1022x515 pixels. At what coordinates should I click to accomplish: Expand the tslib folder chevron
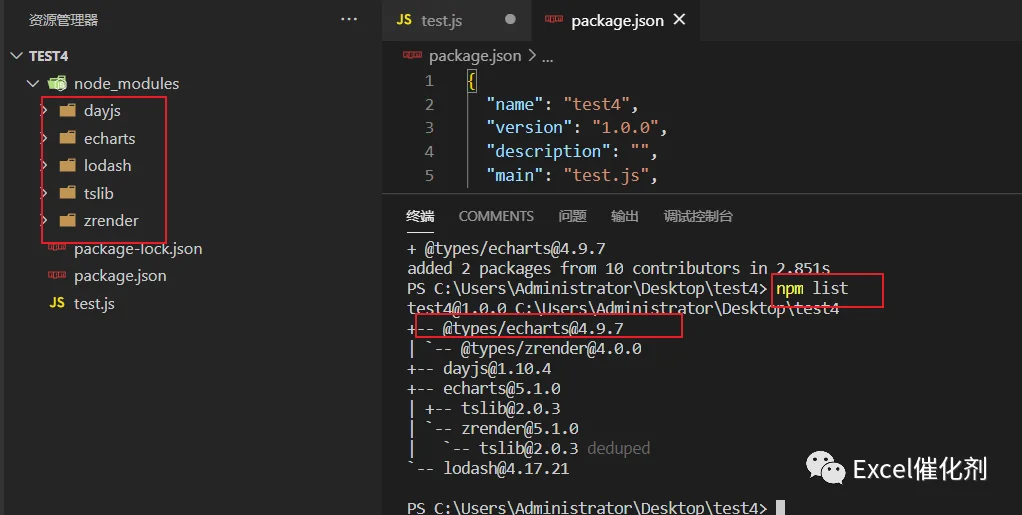click(x=44, y=193)
